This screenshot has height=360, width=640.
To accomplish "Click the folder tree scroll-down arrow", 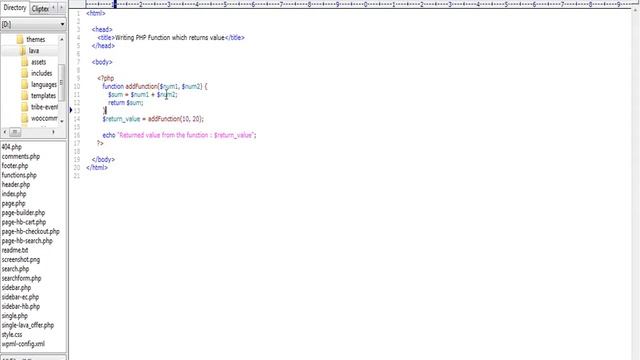I will [x=62, y=121].
